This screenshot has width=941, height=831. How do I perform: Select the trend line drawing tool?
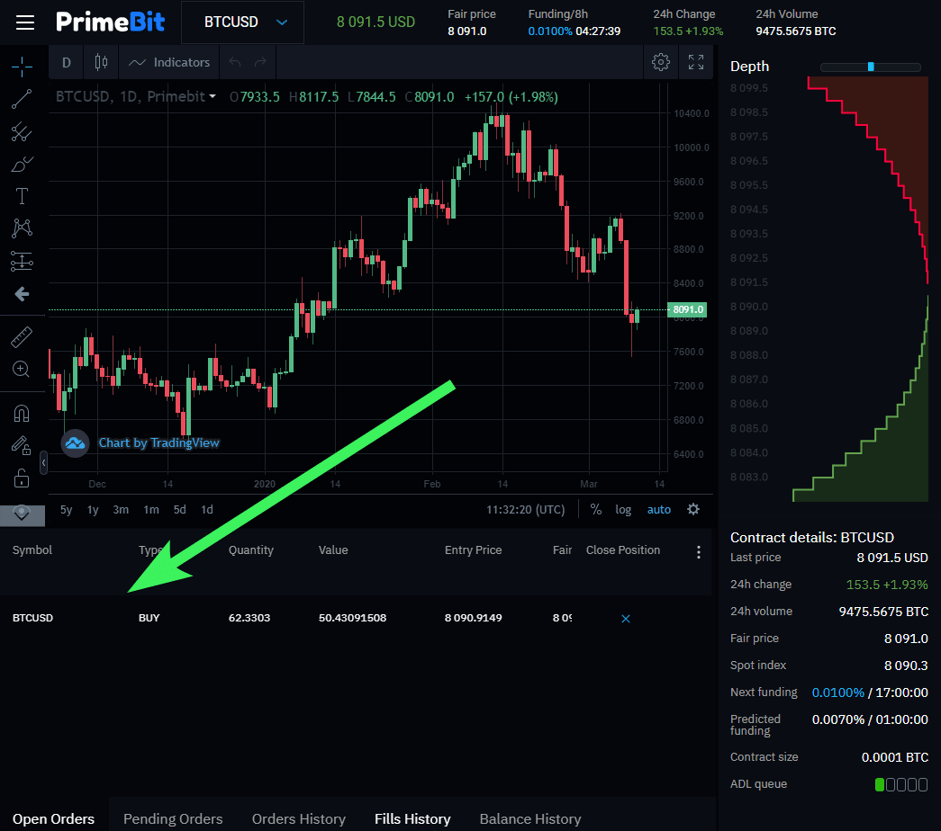(22, 99)
